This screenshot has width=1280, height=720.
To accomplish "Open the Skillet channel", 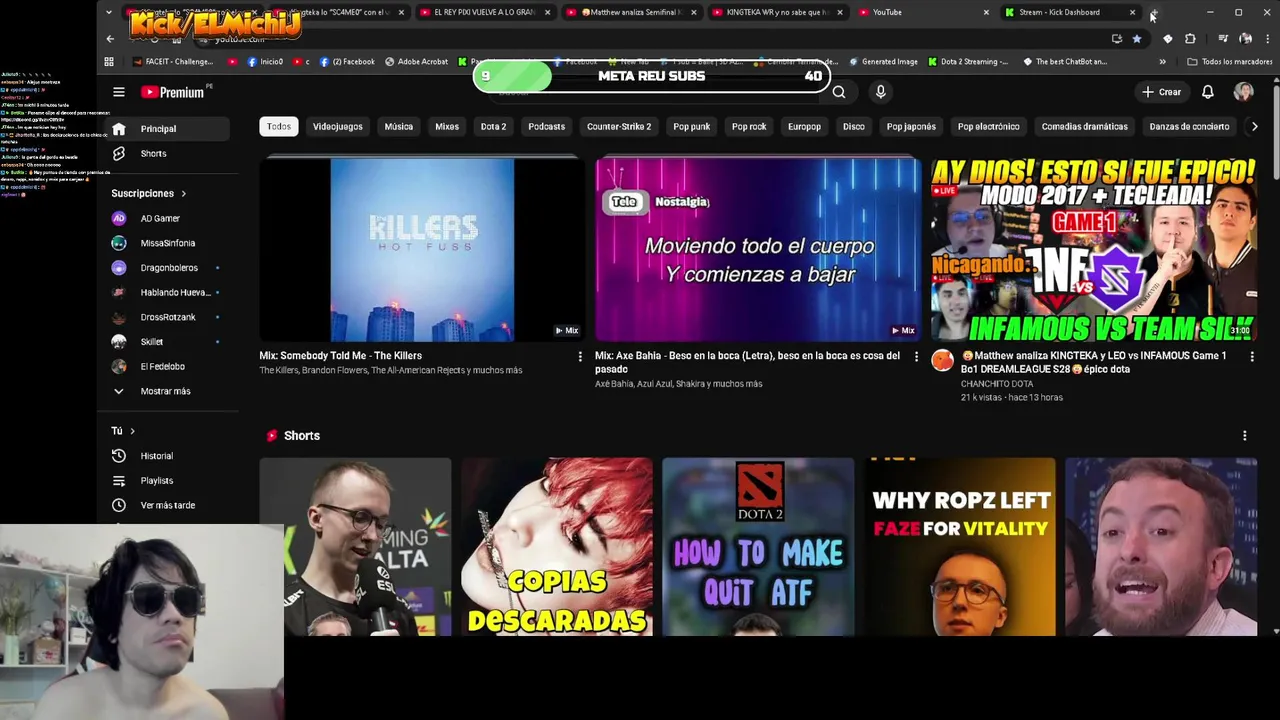I will 167,342.
